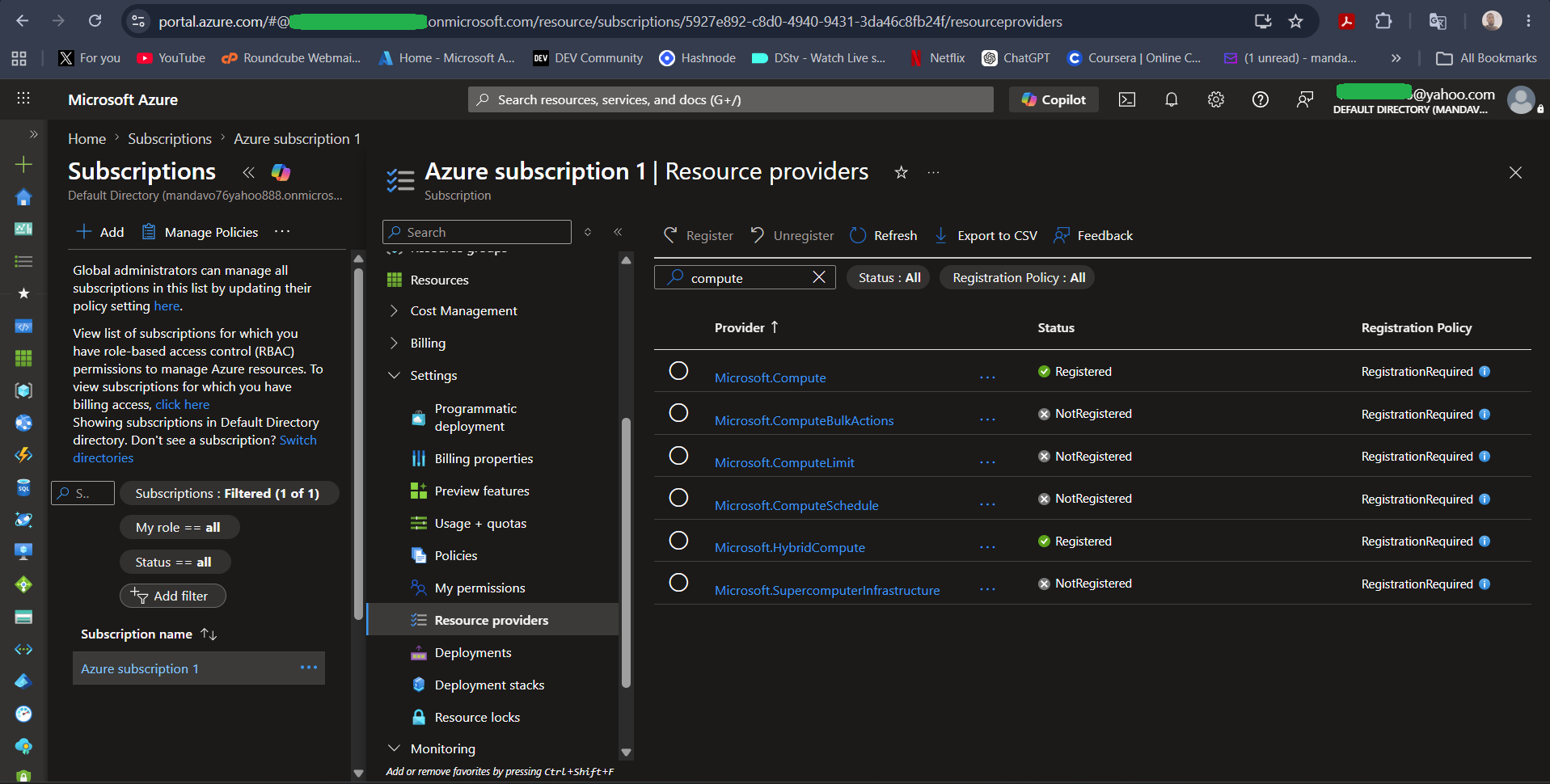This screenshot has width=1550, height=784.
Task: Collapse the Subscriptions panel double chevron
Action: tap(248, 172)
